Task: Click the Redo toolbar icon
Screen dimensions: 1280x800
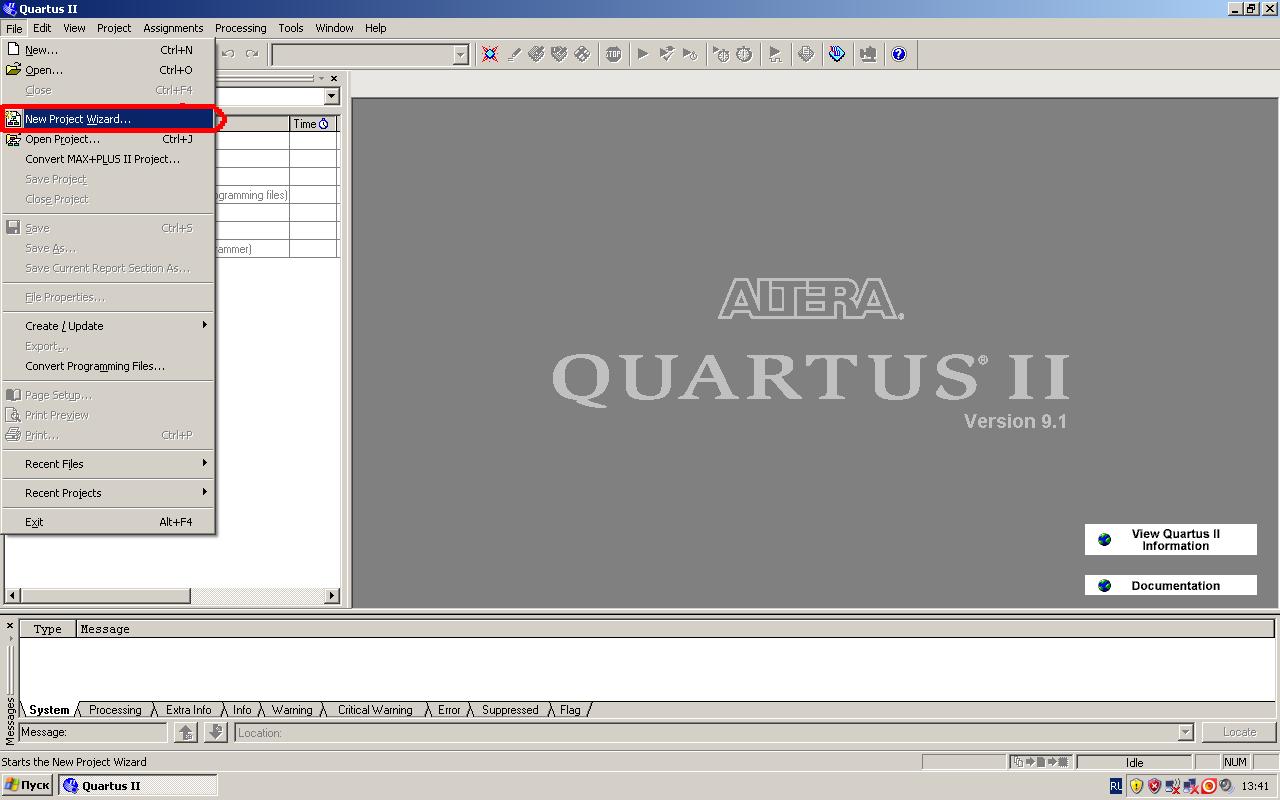Action: click(252, 54)
